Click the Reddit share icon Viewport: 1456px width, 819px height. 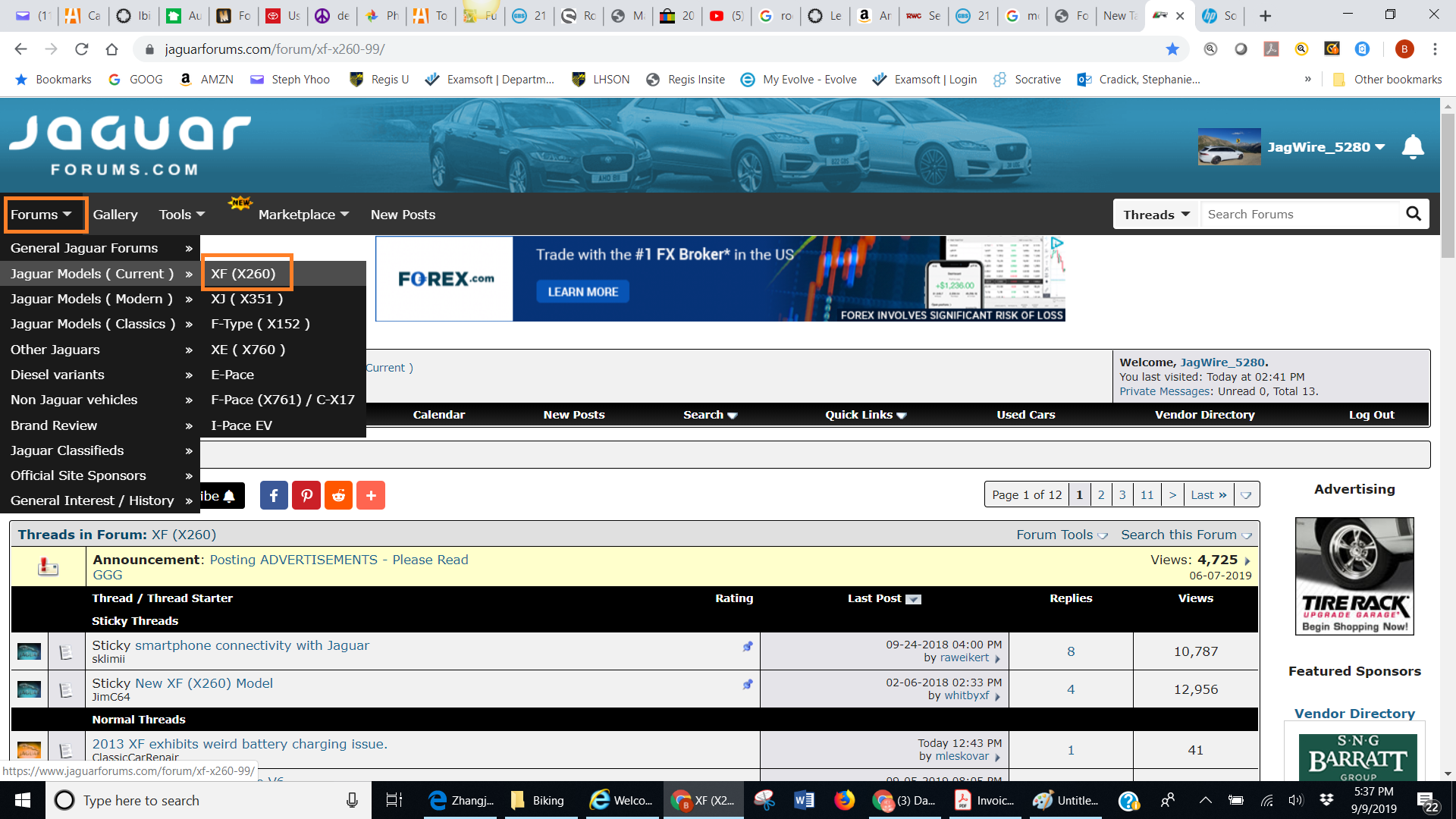[339, 496]
